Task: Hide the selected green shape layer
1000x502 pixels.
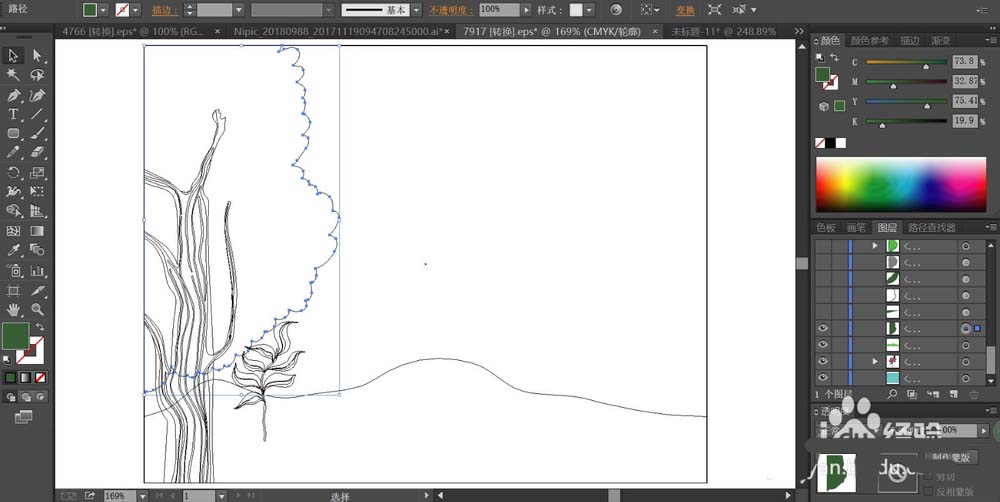Action: 823,329
